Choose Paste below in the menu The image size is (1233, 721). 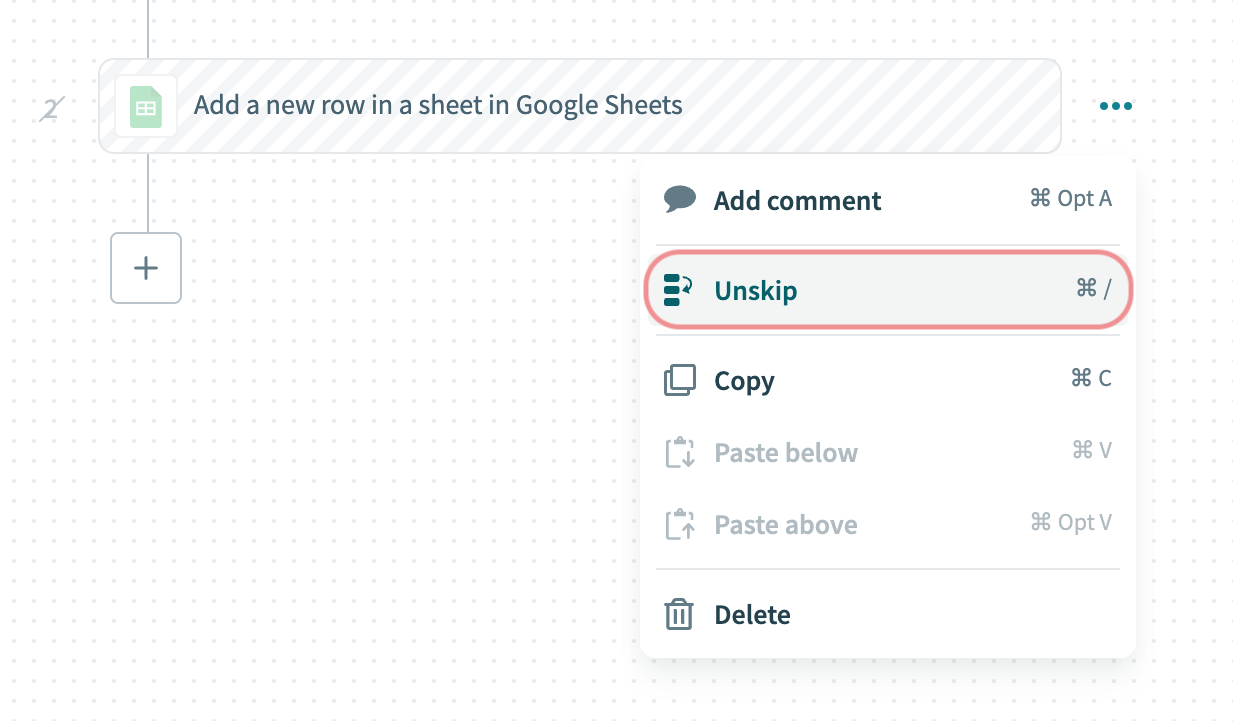tap(786, 452)
